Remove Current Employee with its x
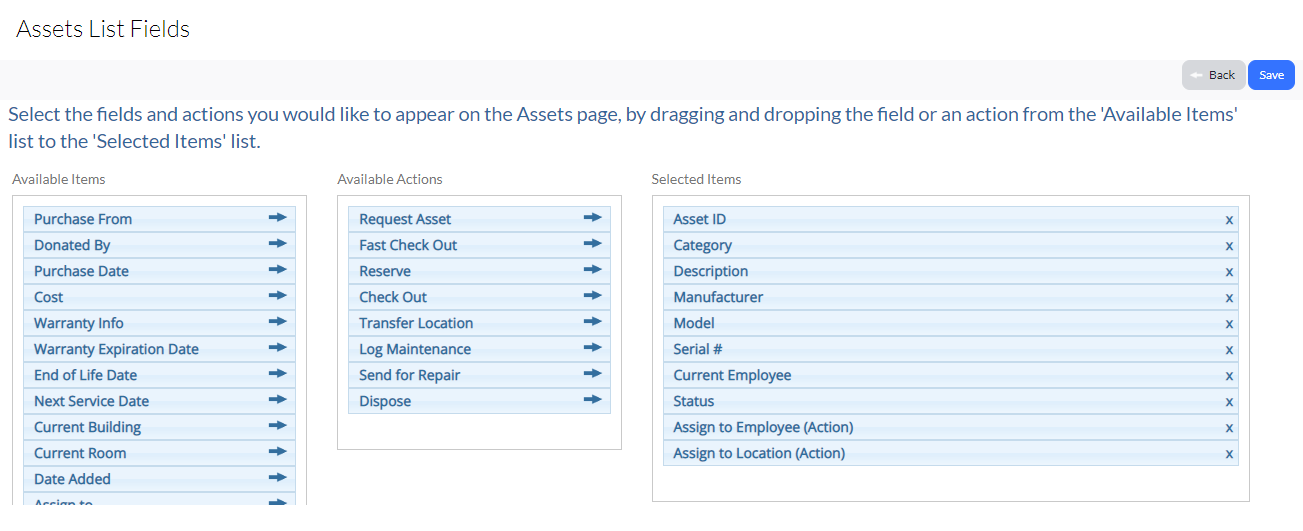Image resolution: width=1303 pixels, height=531 pixels. click(x=1229, y=376)
